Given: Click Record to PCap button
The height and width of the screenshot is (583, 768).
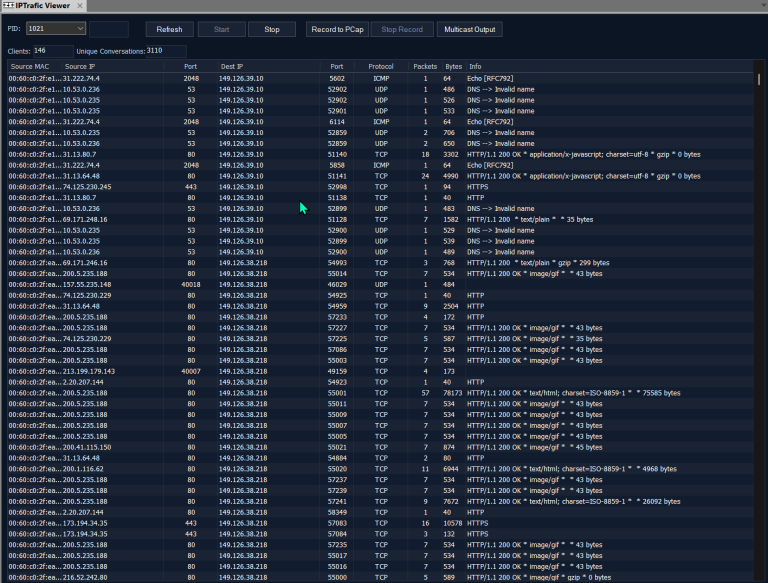Looking at the screenshot, I should click(x=337, y=29).
